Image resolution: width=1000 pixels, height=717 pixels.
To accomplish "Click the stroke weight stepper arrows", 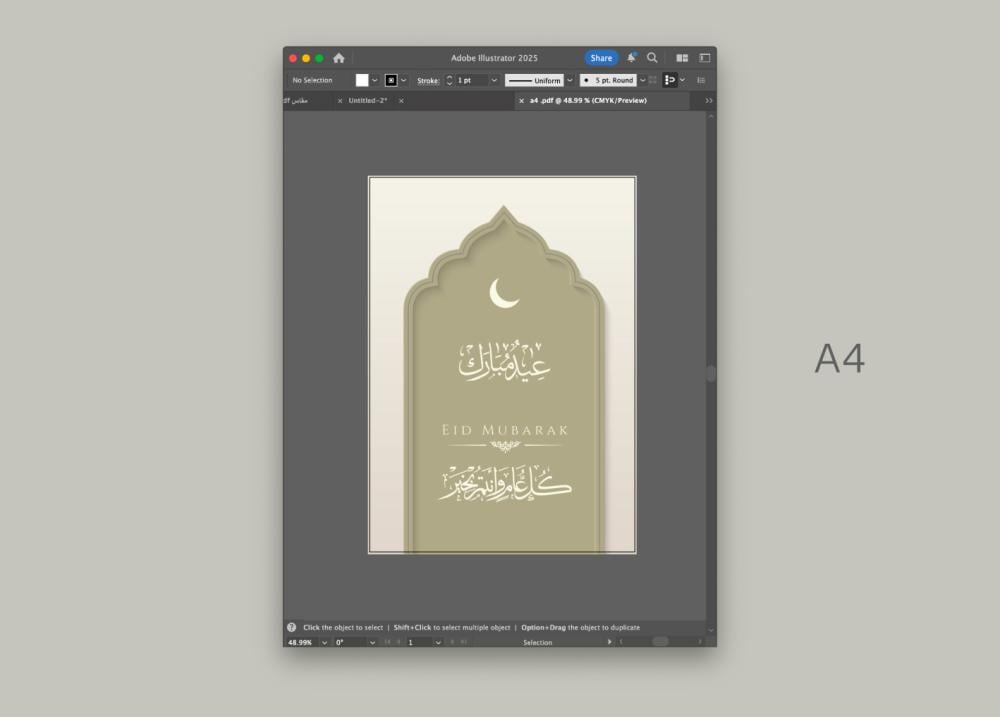I will [449, 80].
